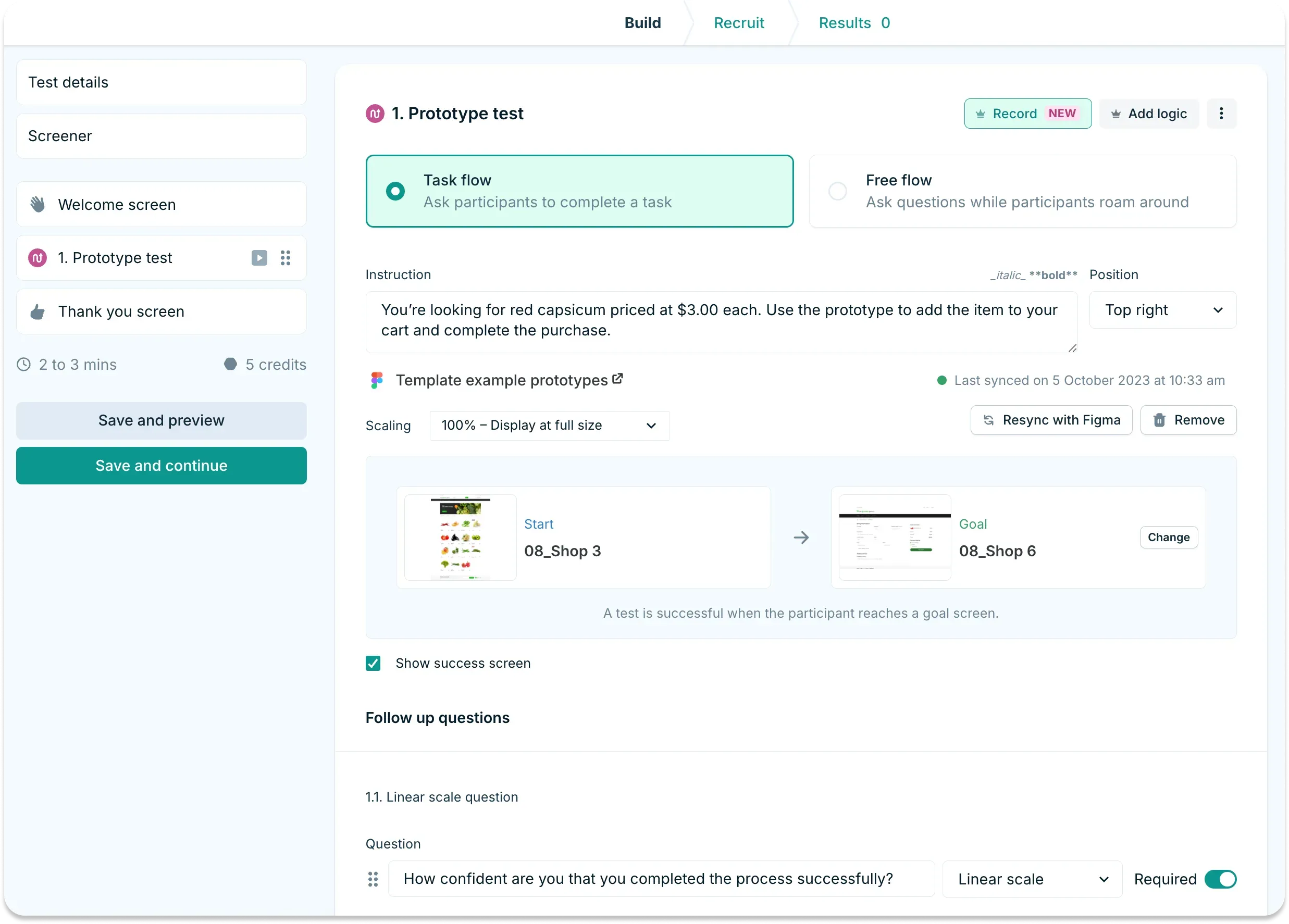Click the Figma logo beside Template example prototypes
The height and width of the screenshot is (924, 1289).
[376, 380]
